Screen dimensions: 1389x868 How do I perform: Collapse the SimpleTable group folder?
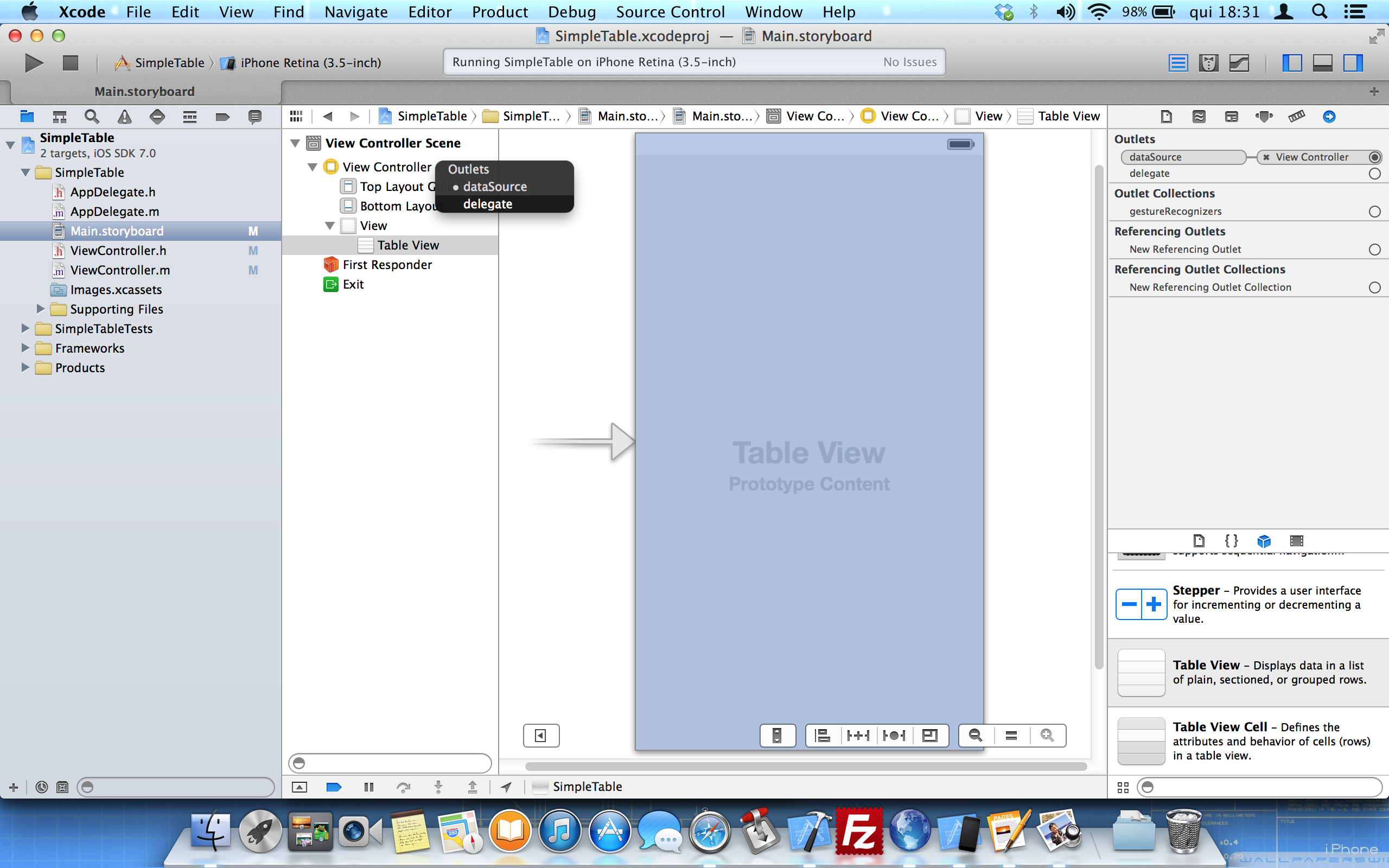point(26,172)
